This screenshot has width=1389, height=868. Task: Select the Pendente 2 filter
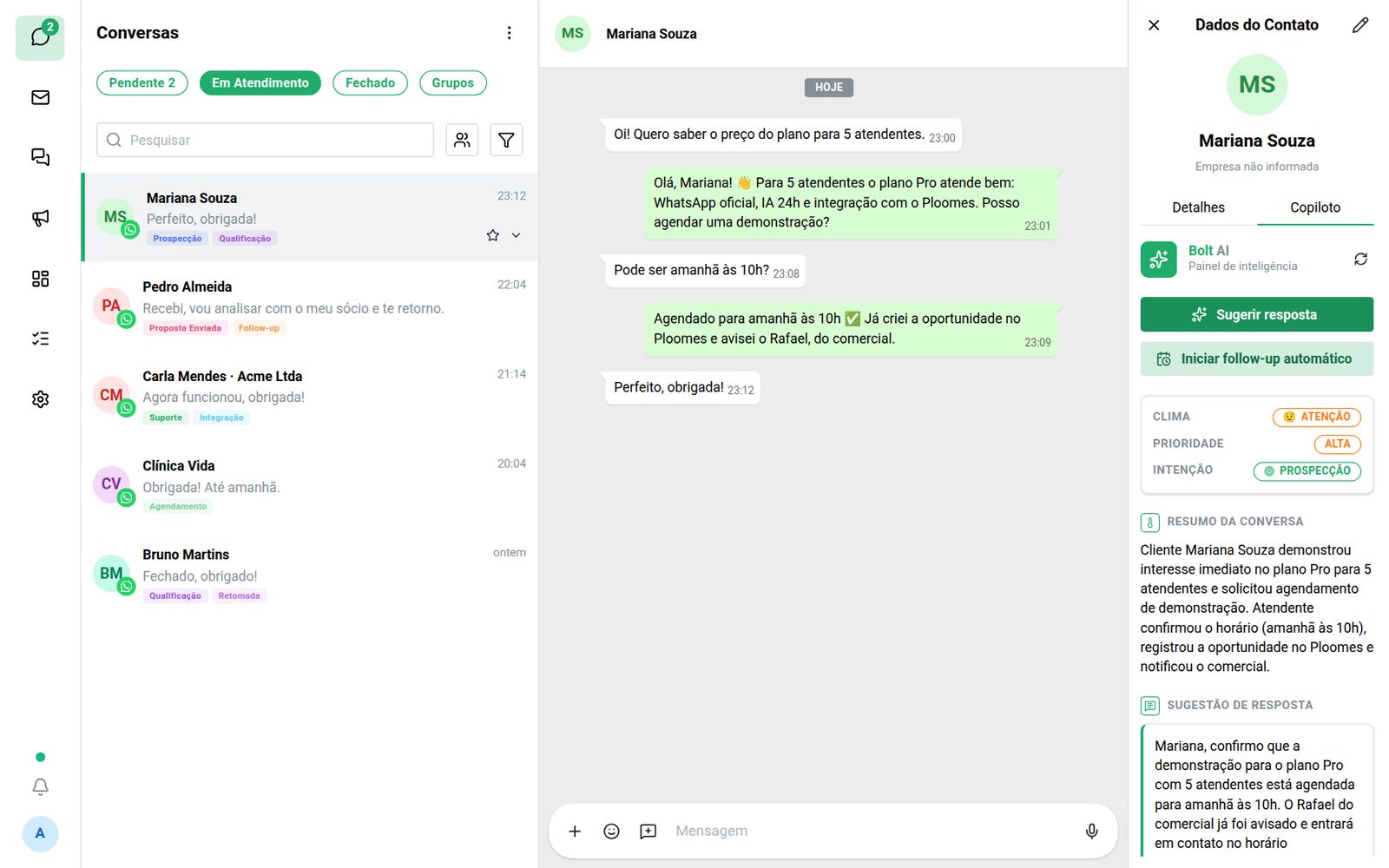[x=142, y=82]
